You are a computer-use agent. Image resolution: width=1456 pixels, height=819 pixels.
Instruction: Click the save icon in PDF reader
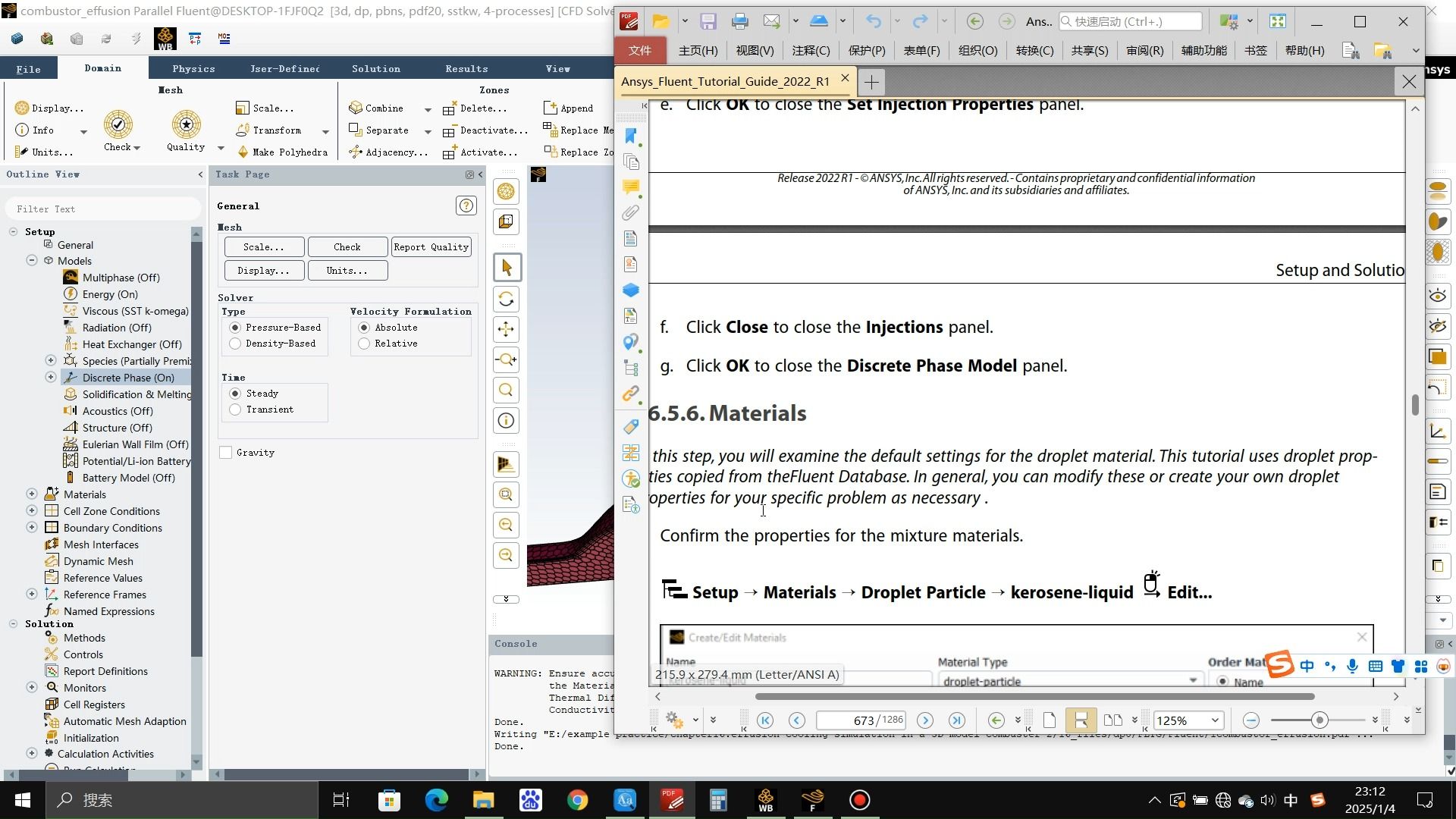(708, 21)
